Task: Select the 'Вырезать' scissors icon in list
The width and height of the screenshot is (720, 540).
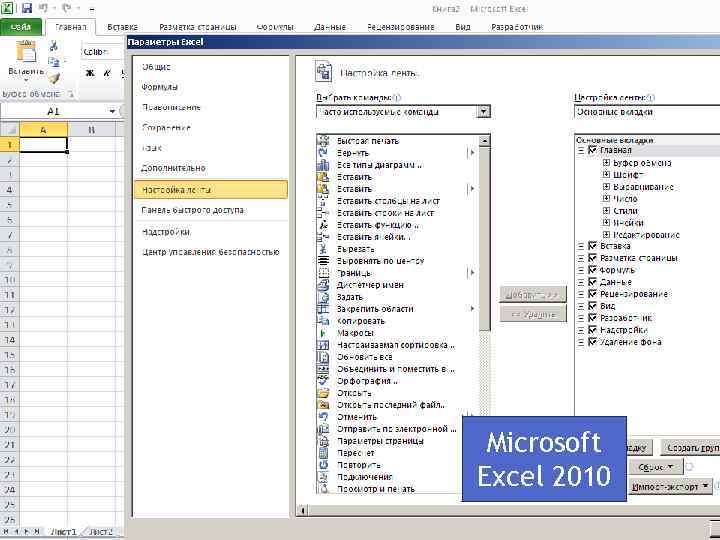Action: (x=323, y=249)
